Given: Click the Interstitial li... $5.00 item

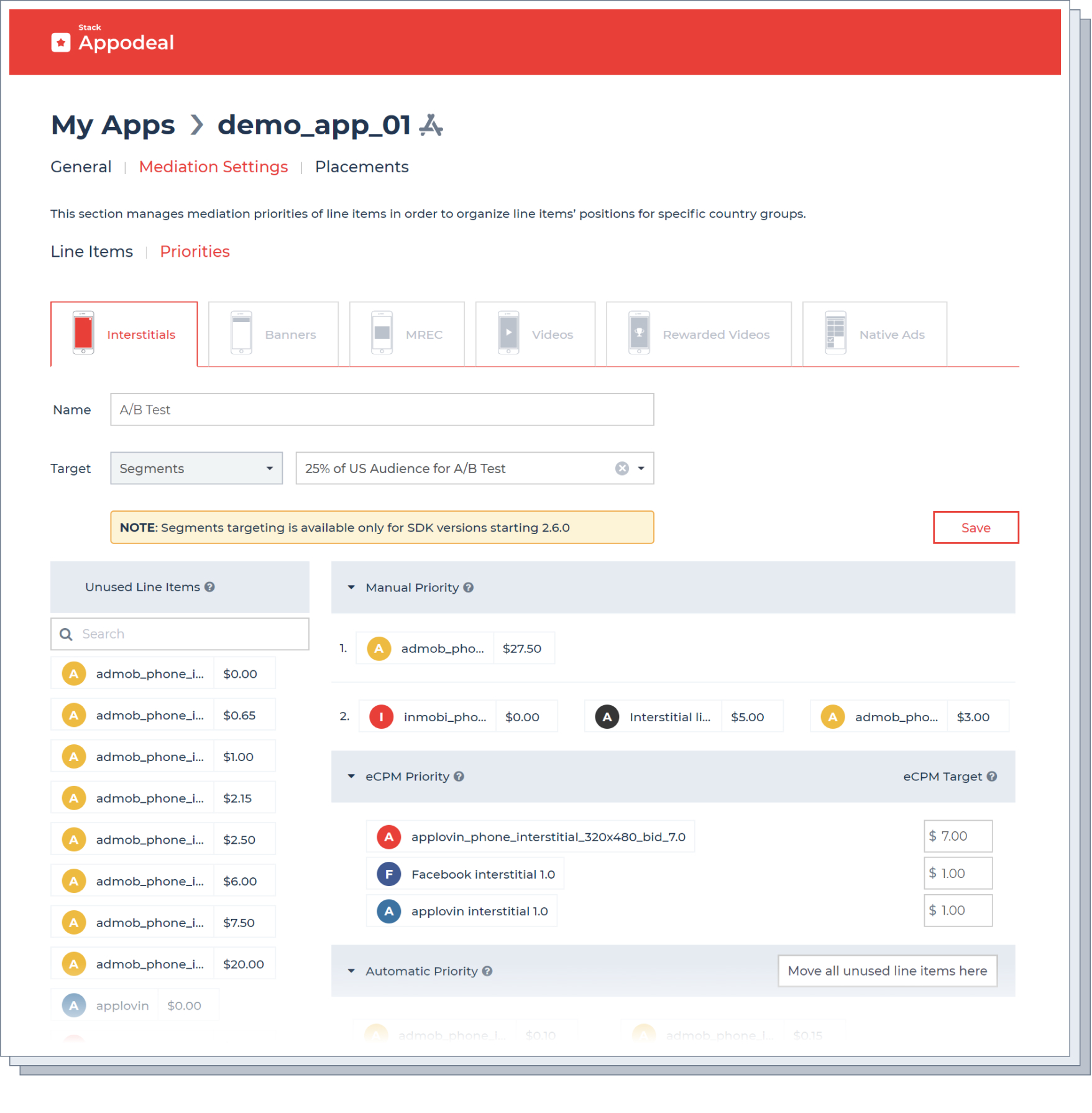Looking at the screenshot, I should 684,717.
